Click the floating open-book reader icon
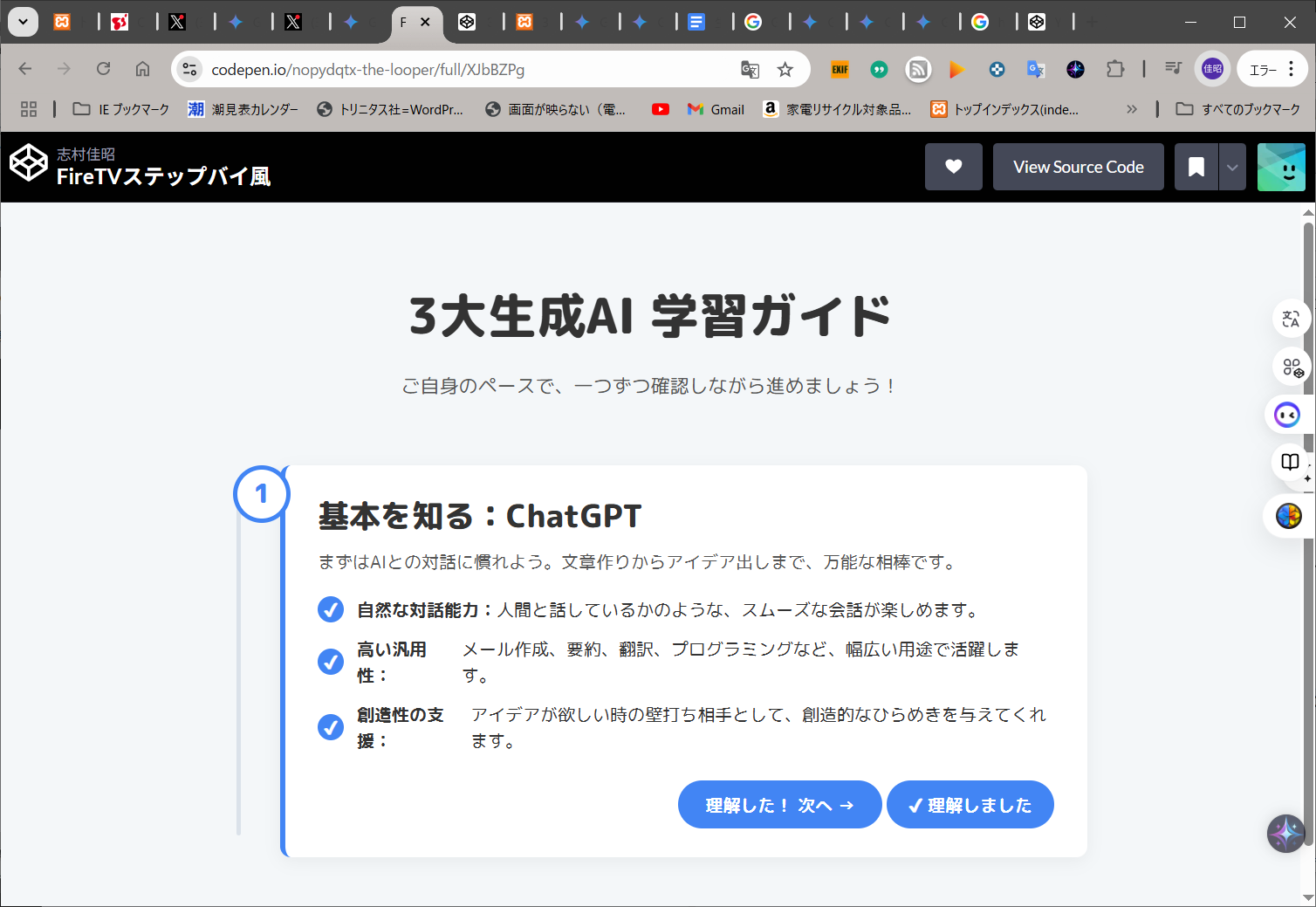This screenshot has height=907, width=1316. tap(1291, 463)
